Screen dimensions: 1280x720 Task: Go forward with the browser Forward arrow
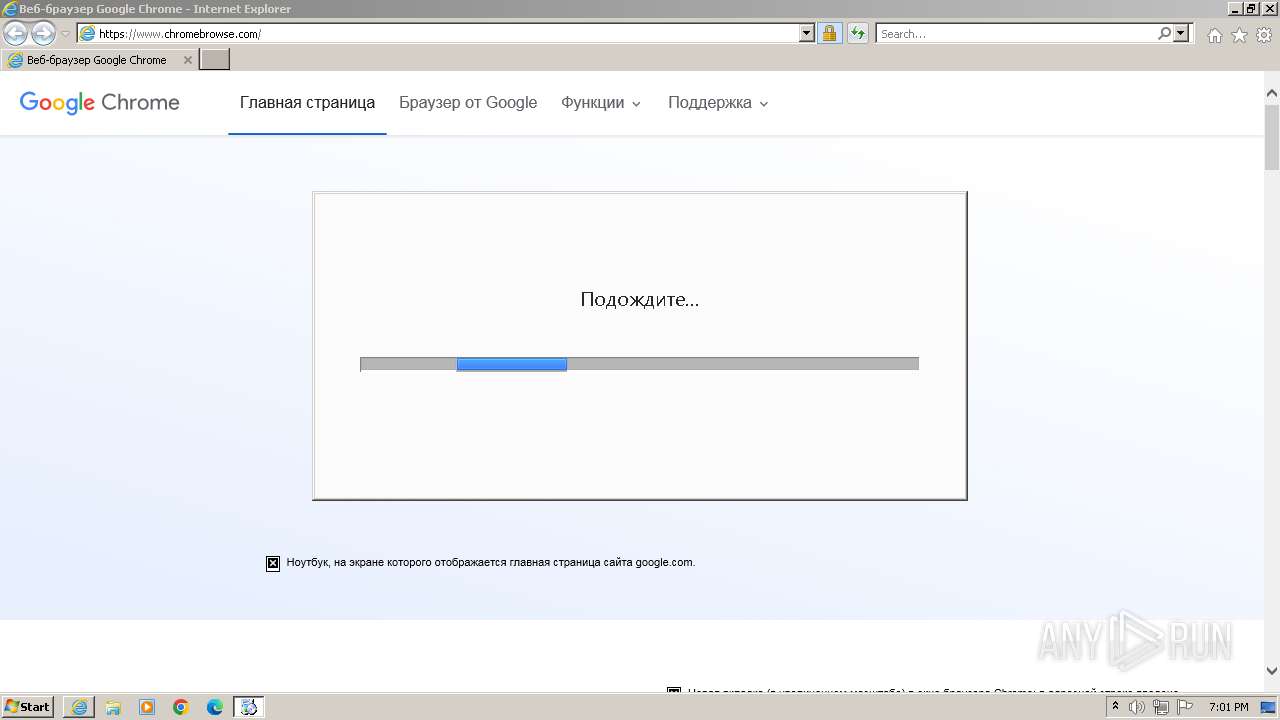pos(43,33)
